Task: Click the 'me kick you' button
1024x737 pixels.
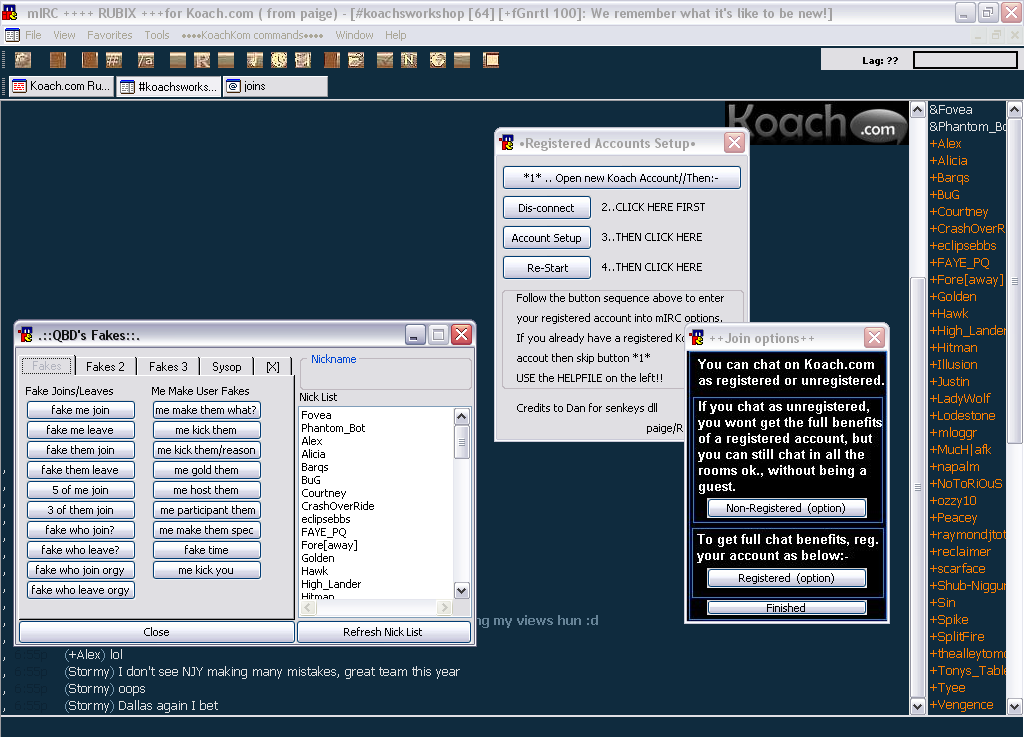Action: [x=206, y=570]
